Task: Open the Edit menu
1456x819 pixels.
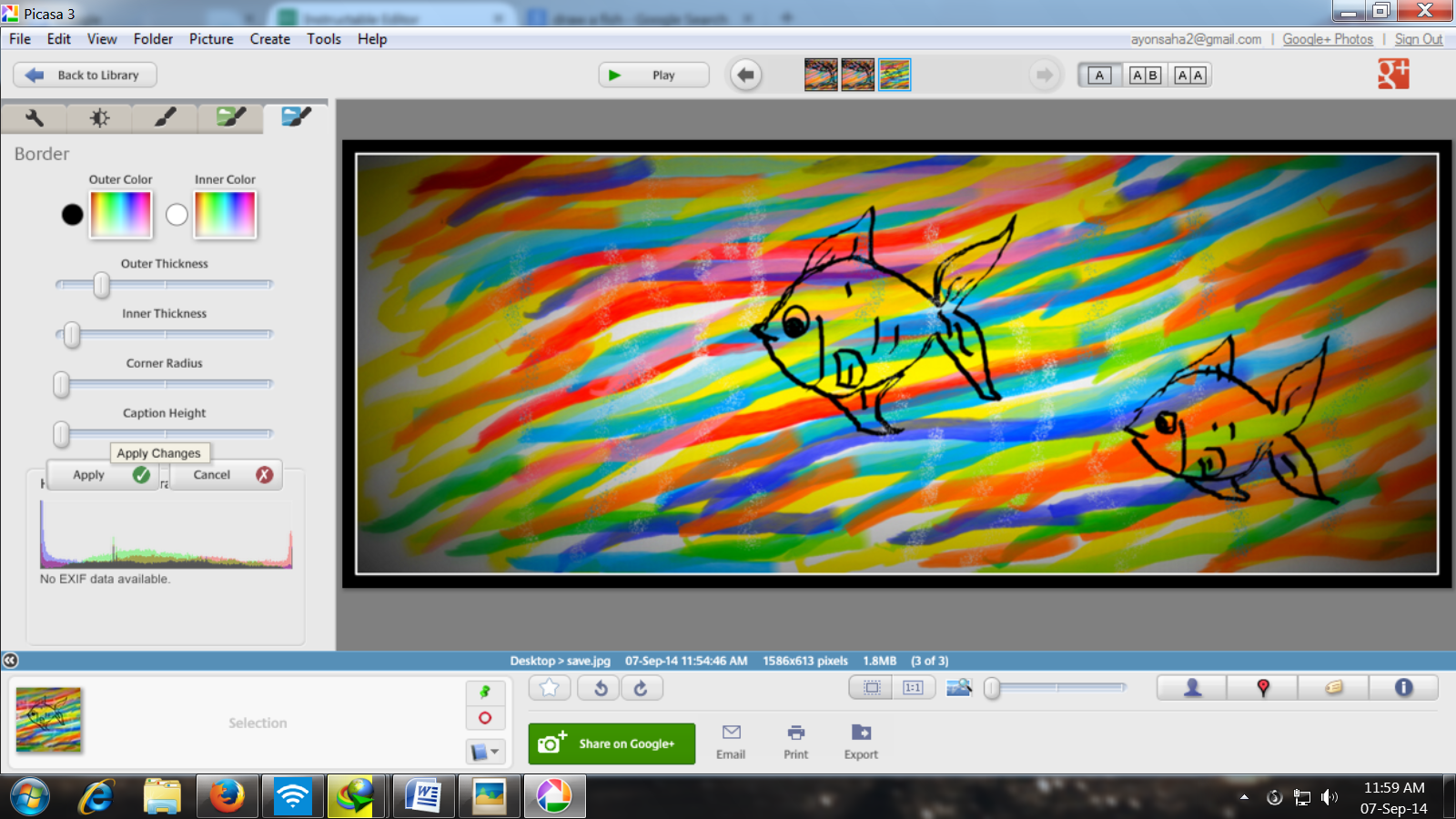Action: coord(59,39)
